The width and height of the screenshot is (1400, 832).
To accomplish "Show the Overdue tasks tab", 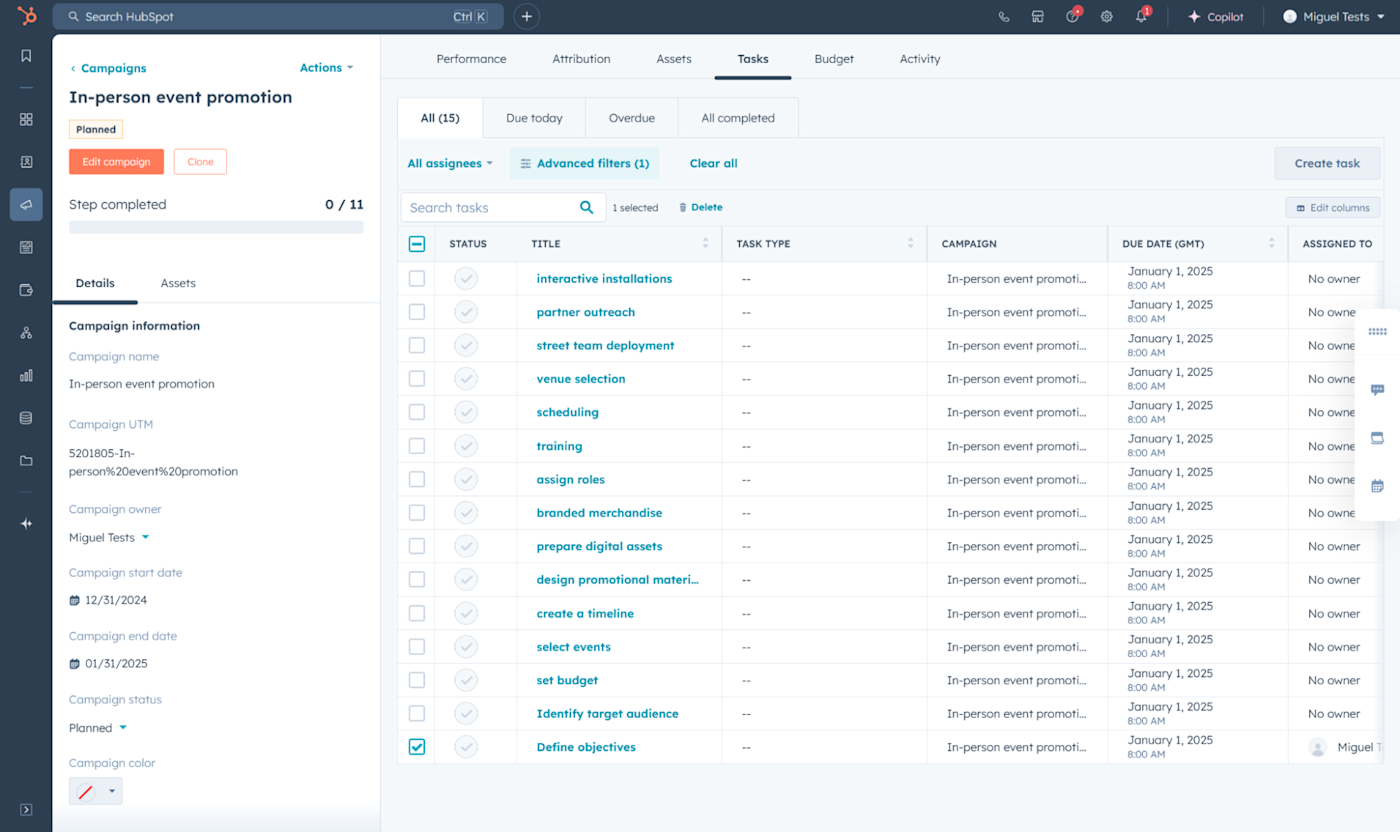I will point(632,118).
